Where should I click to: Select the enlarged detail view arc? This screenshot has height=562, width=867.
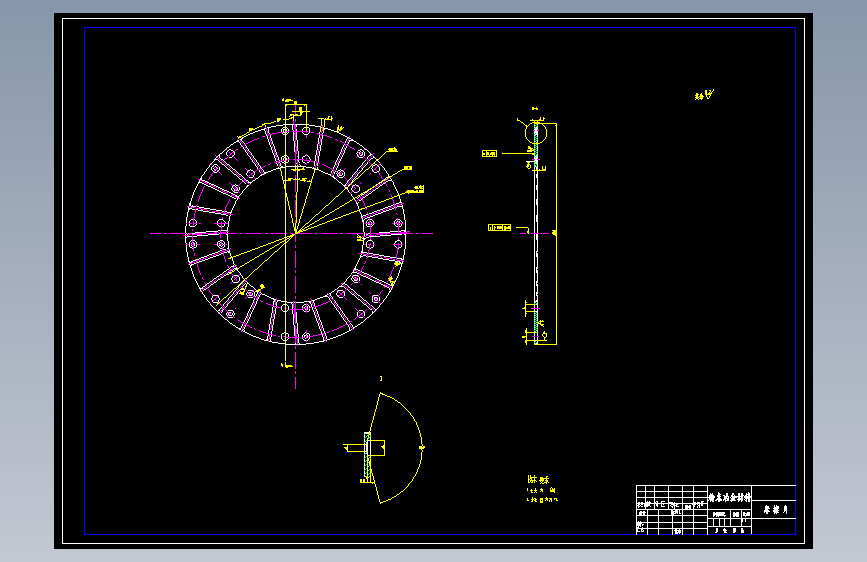click(400, 448)
